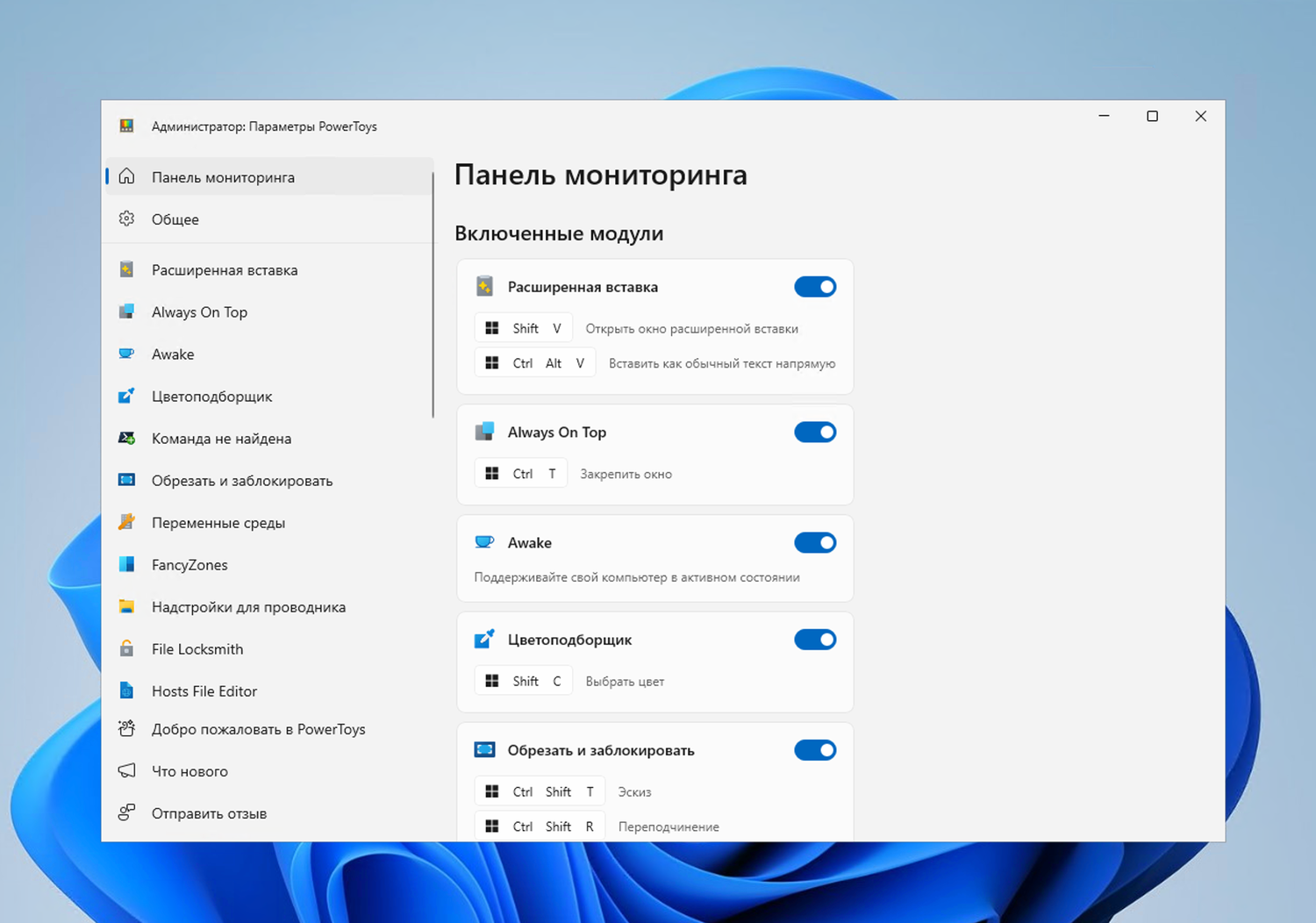Click the Добро пожаловать в PowerToys icon
1316x923 pixels.
click(127, 728)
